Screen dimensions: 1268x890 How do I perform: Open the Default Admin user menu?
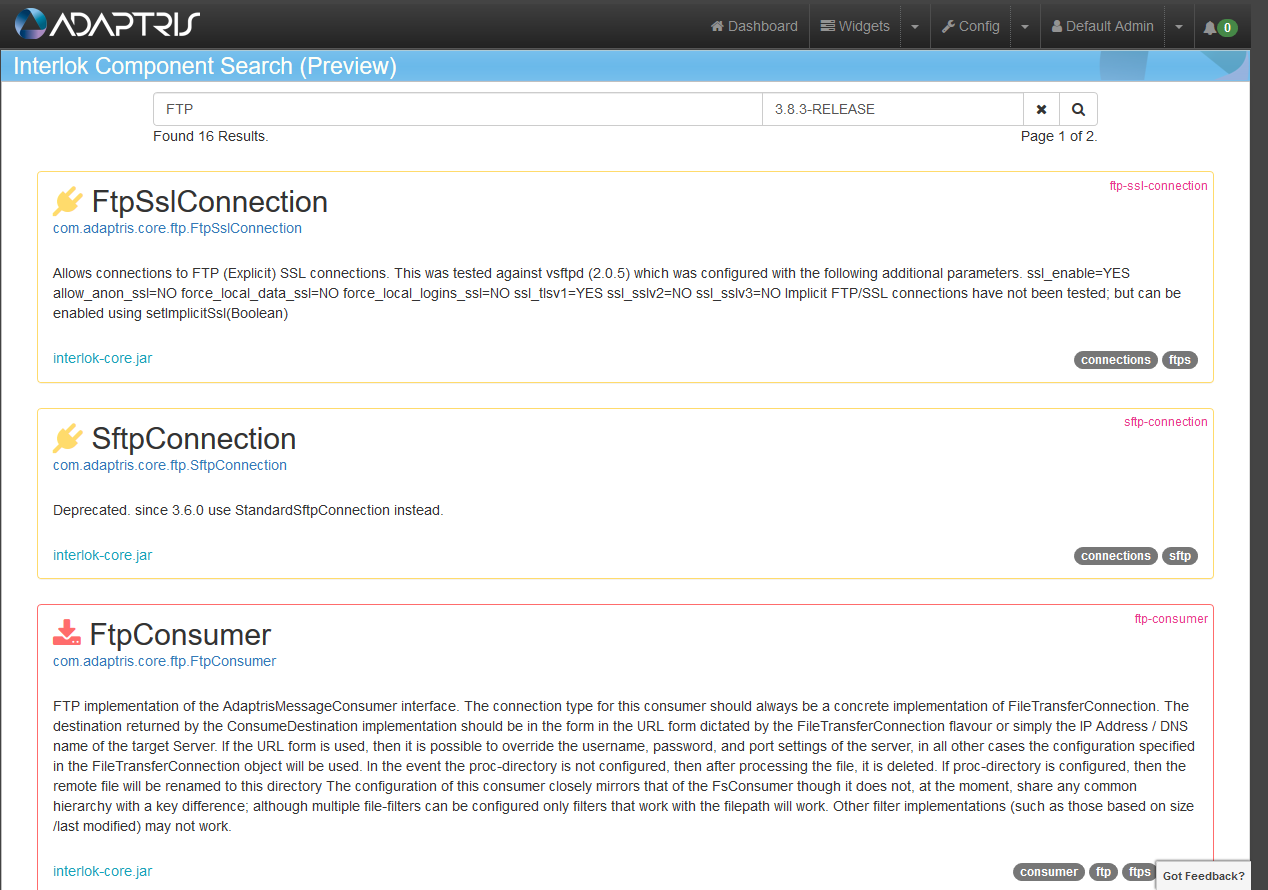click(x=1102, y=26)
